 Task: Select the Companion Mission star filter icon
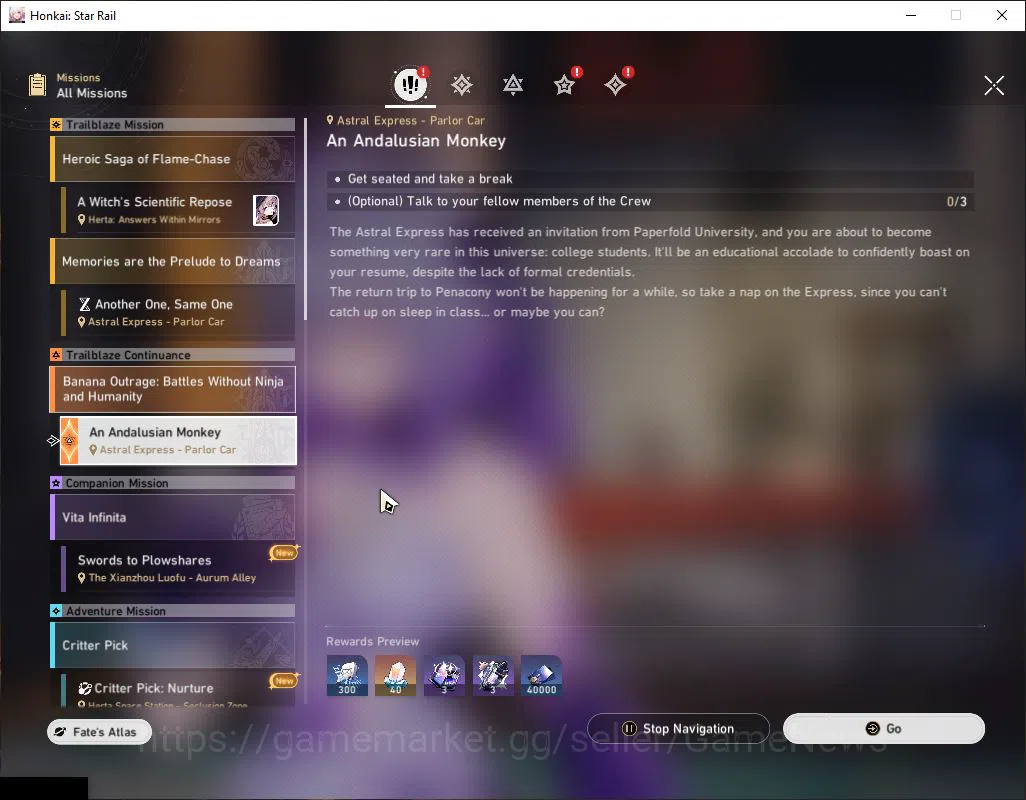click(x=564, y=84)
